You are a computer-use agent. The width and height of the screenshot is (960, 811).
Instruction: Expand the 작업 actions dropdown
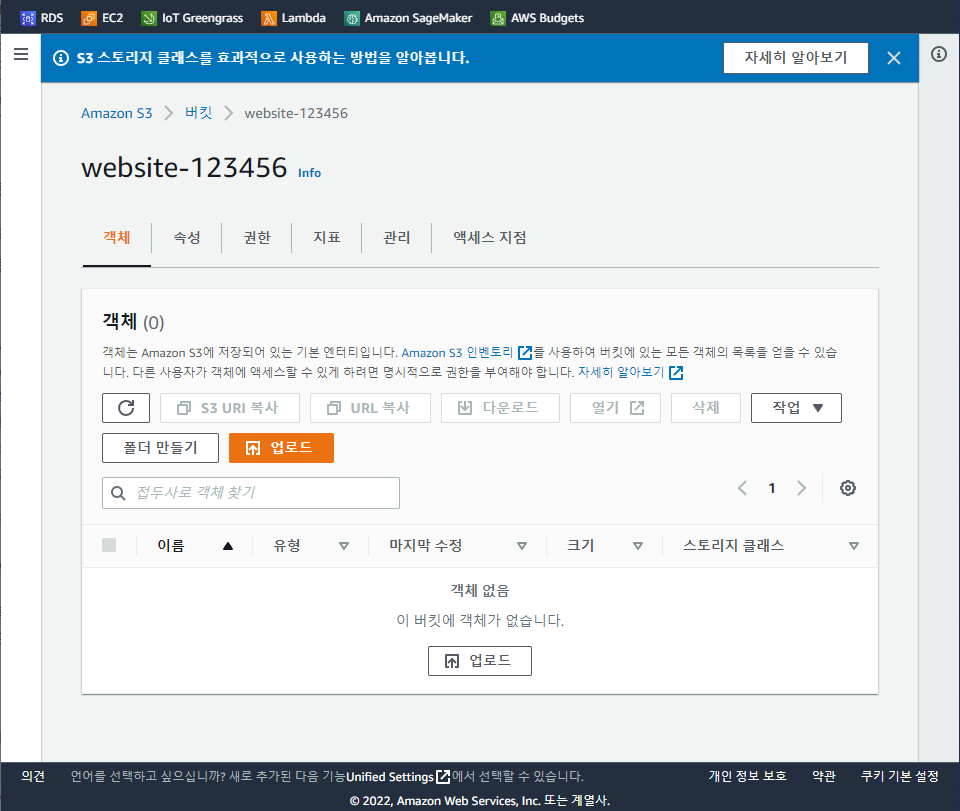click(x=796, y=408)
